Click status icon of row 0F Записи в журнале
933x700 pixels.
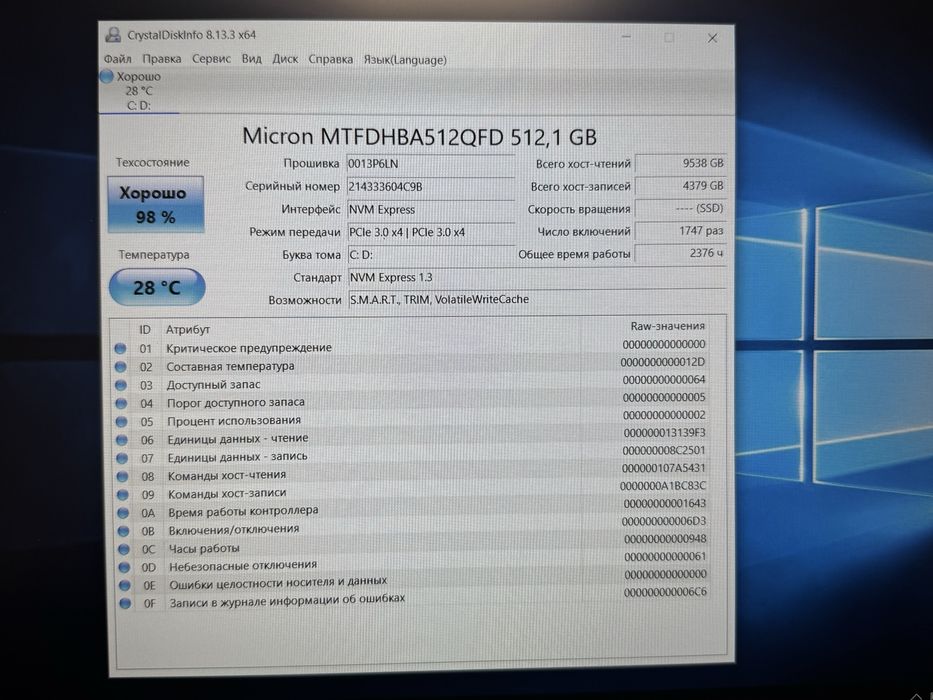coord(125,603)
